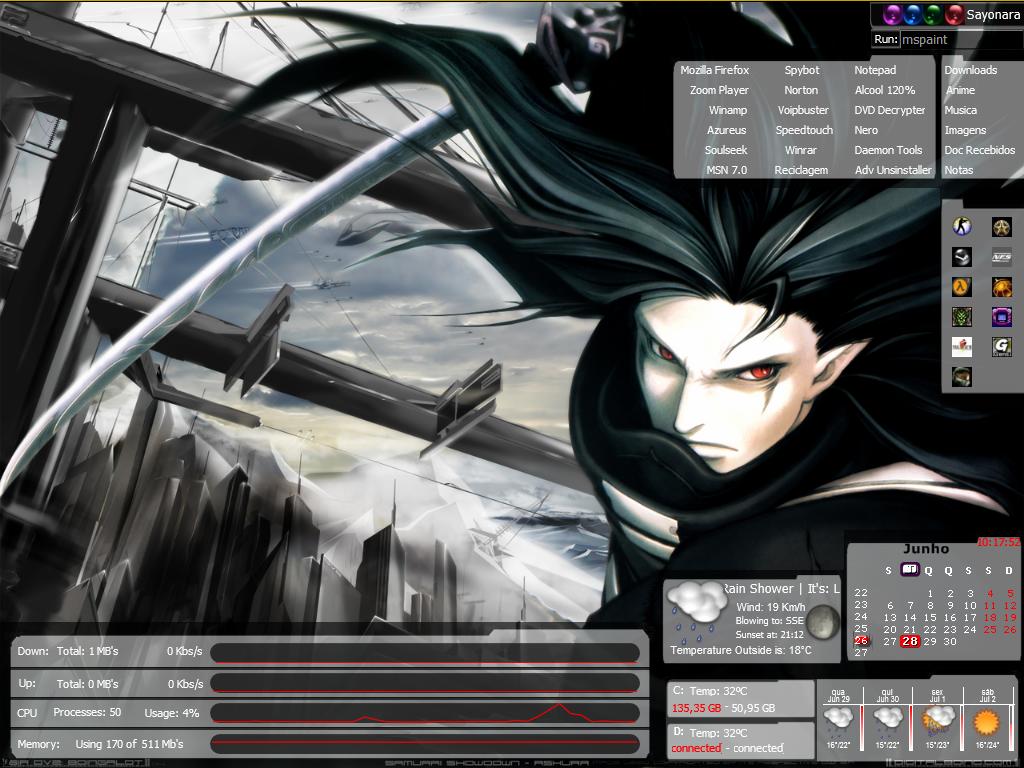The width and height of the screenshot is (1024, 768).
Task: Open the Imagens folder link
Action: pos(965,130)
